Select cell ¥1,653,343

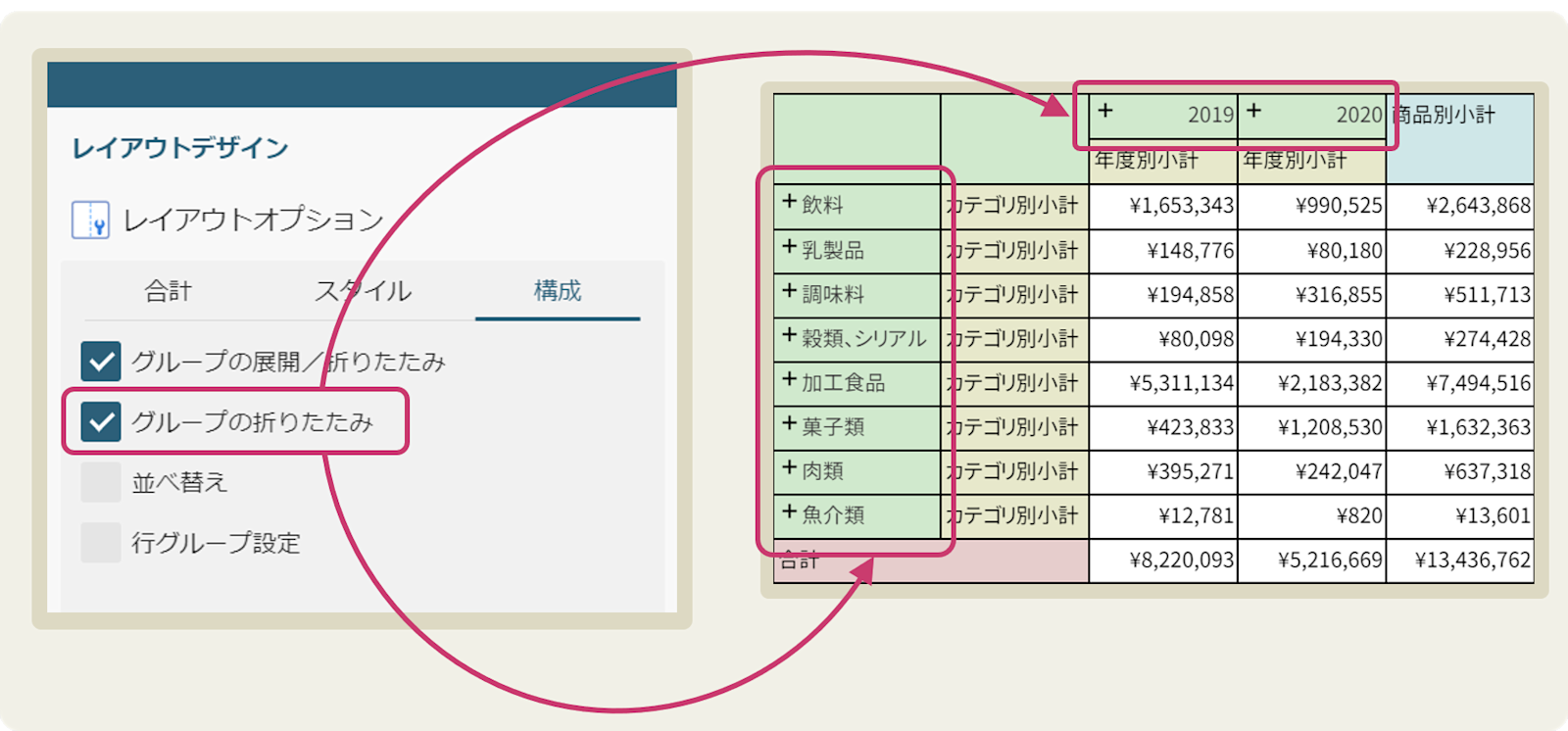[1163, 206]
